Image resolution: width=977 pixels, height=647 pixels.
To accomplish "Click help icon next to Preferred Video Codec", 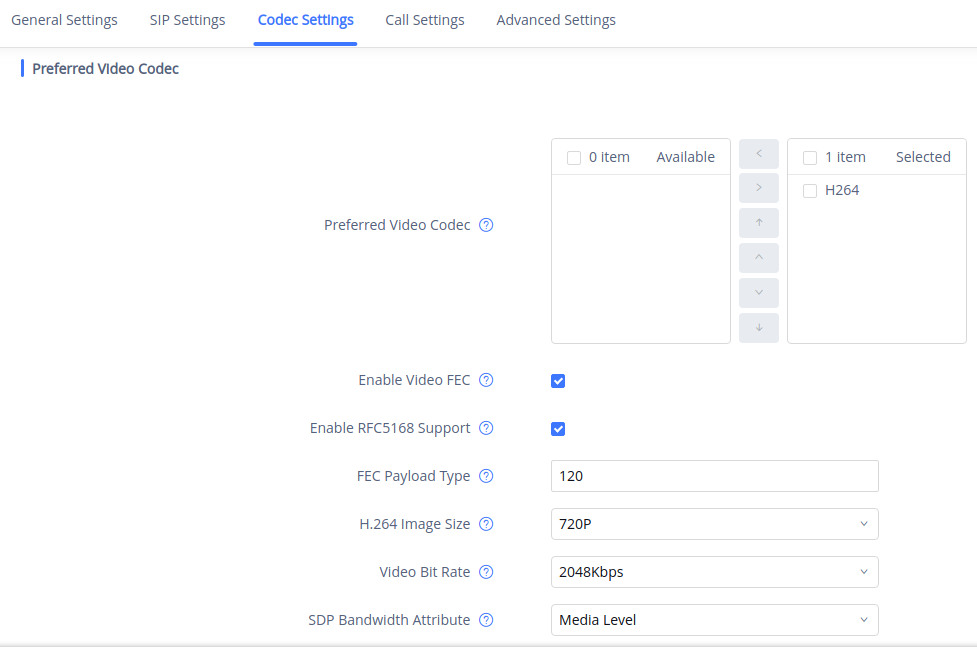I will [x=486, y=225].
